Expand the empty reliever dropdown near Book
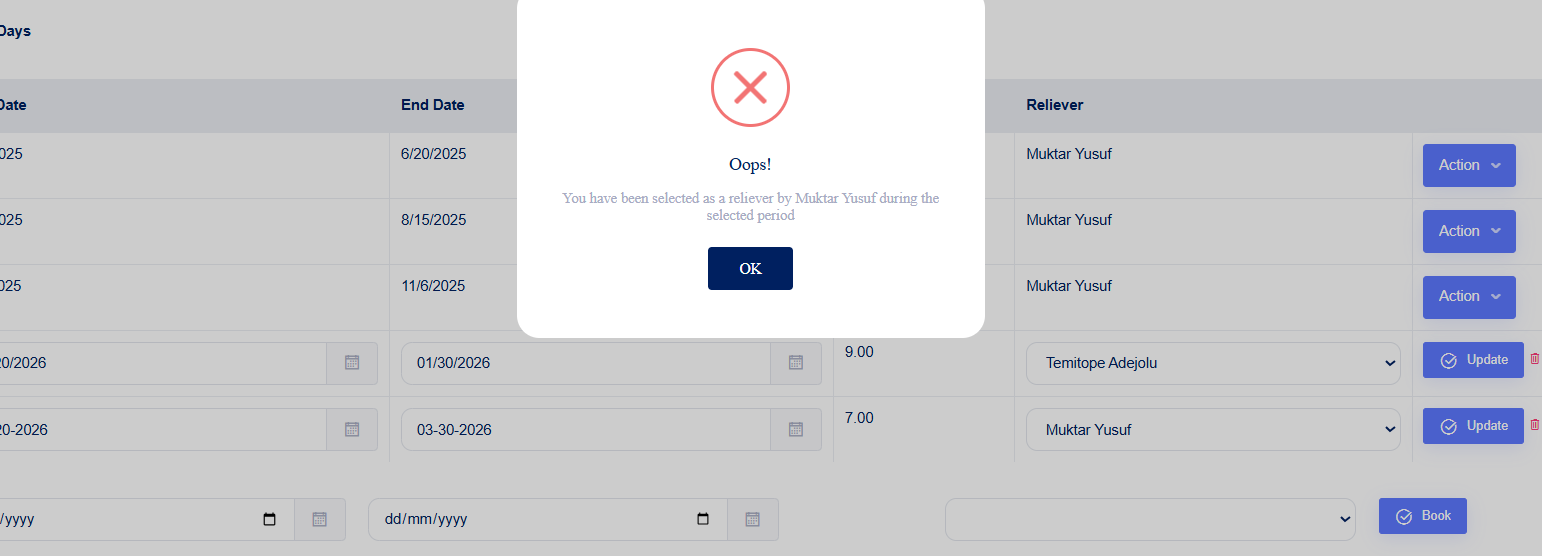Screen dimensions: 1542x556 tap(1150, 519)
